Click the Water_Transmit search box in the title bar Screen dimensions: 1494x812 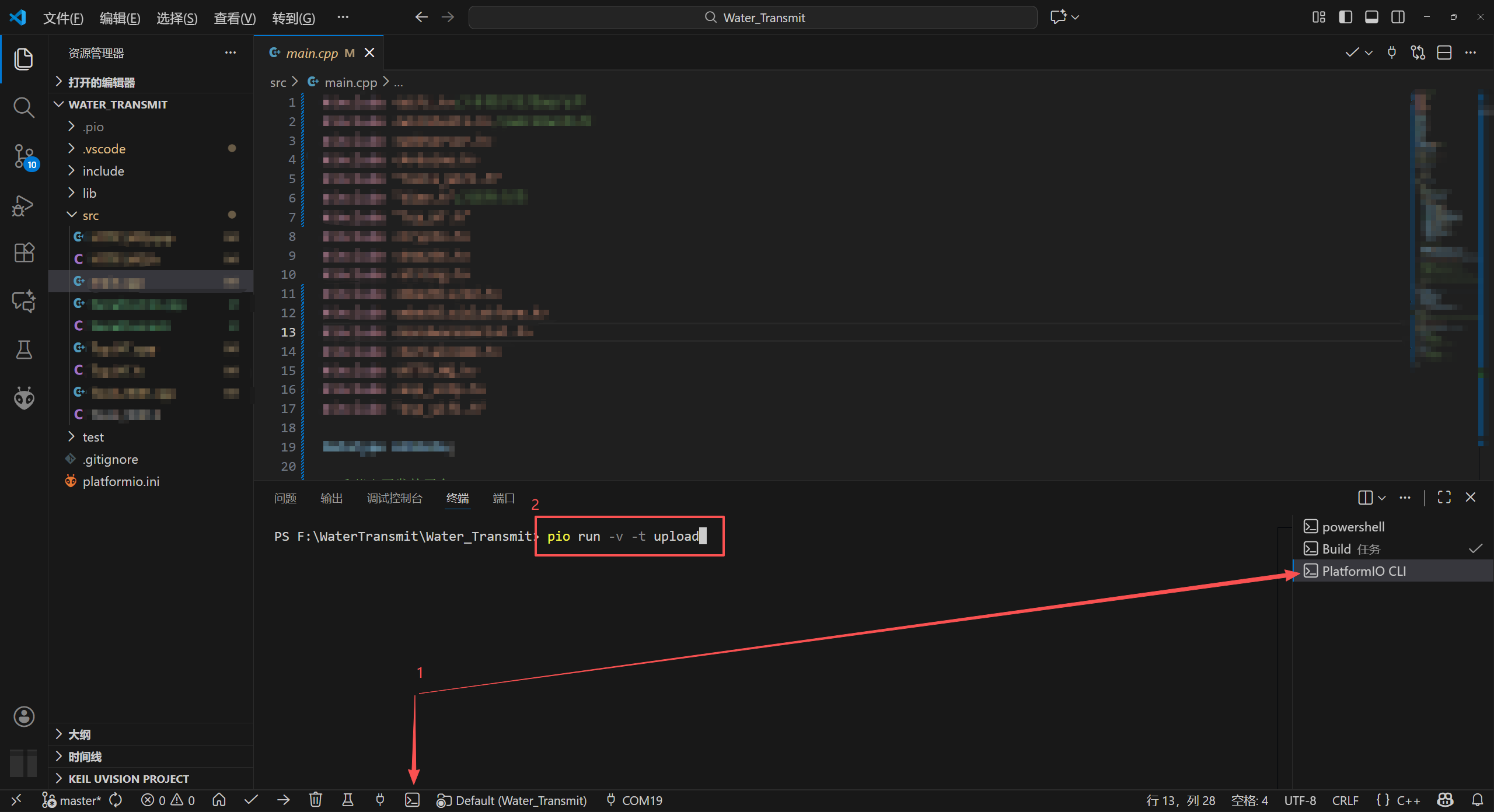tap(753, 17)
